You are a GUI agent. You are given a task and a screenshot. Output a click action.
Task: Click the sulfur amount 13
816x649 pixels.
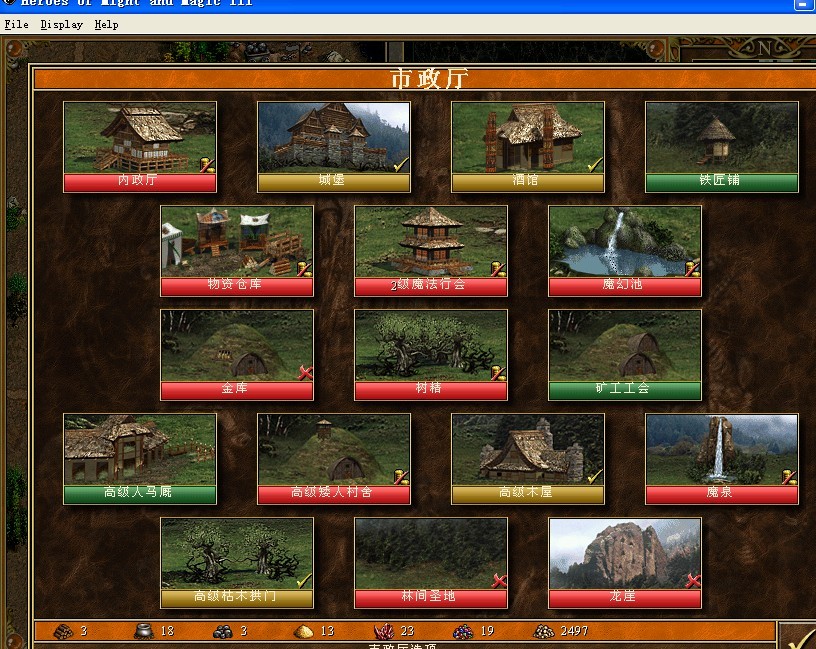[327, 631]
